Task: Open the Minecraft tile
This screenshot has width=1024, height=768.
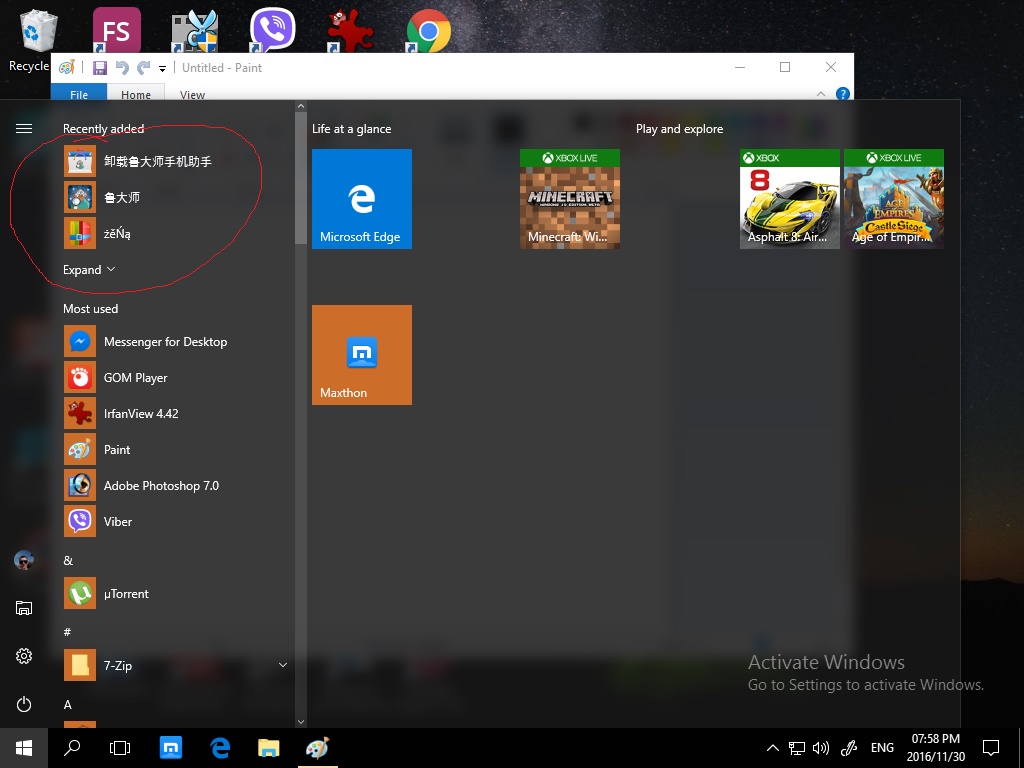Action: (570, 199)
